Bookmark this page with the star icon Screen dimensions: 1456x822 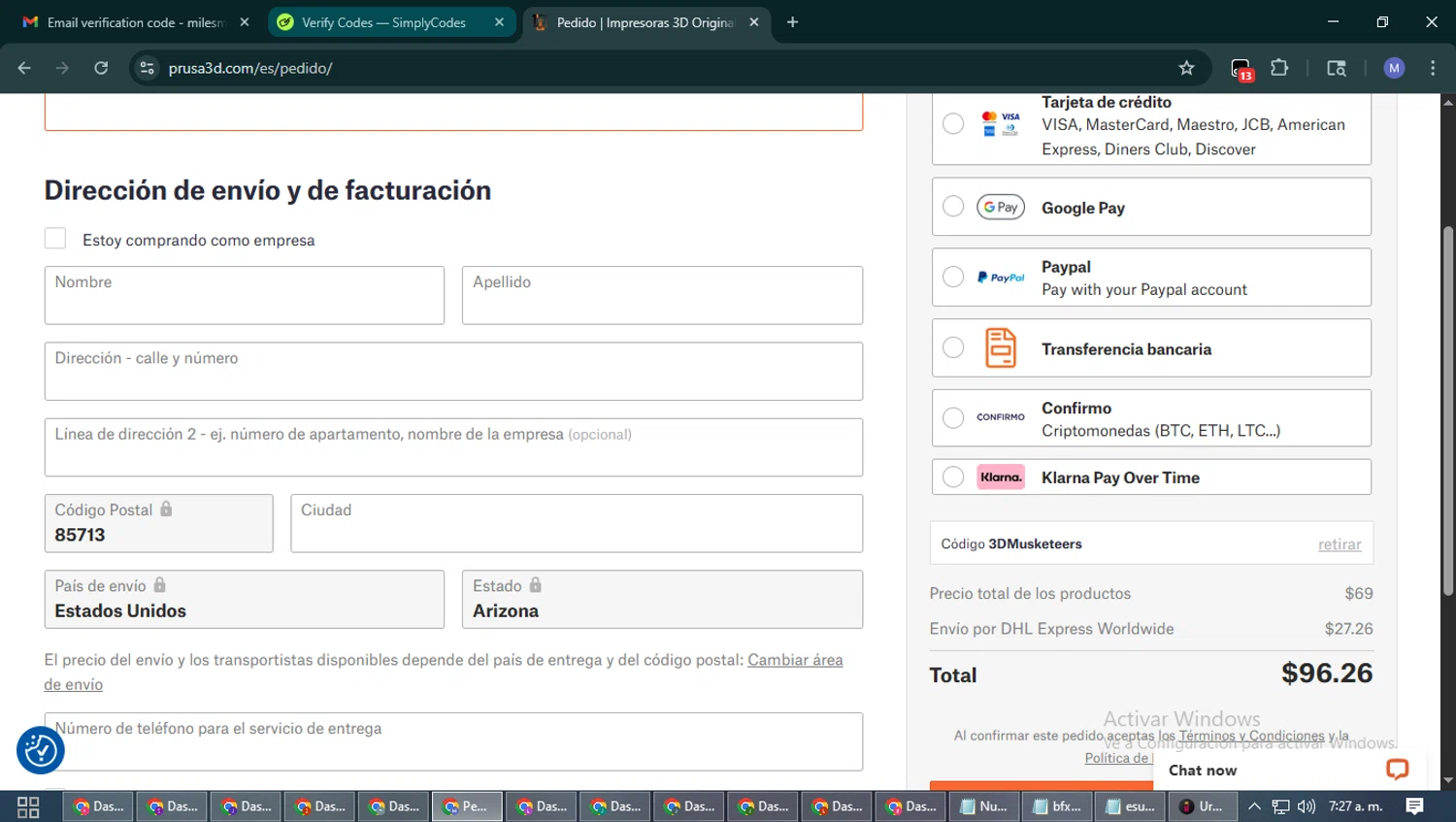[1186, 68]
